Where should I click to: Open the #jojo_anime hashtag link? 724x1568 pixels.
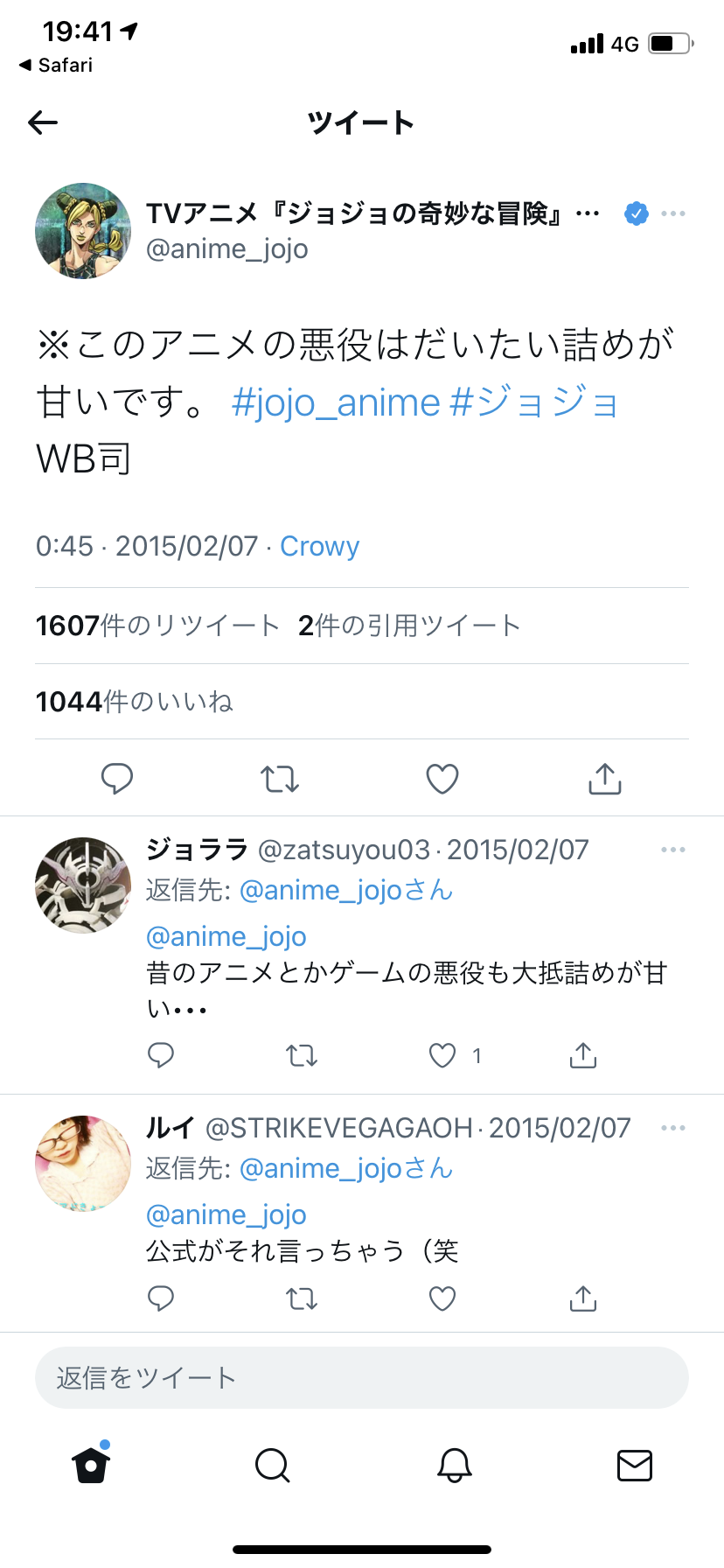point(337,402)
